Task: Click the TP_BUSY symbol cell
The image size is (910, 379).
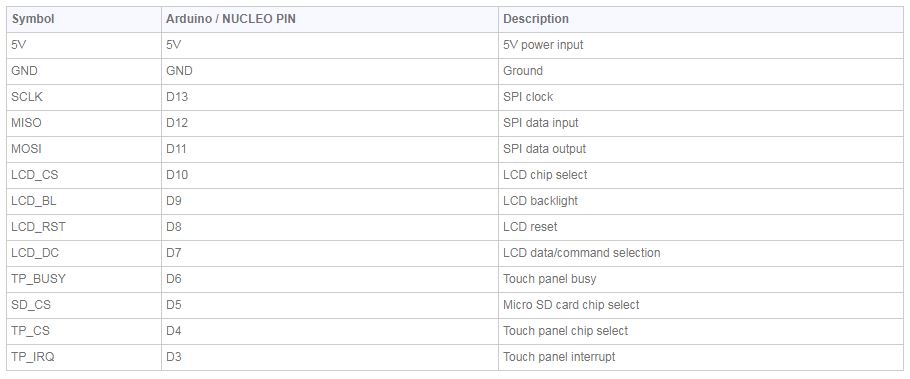Action: [x=84, y=279]
